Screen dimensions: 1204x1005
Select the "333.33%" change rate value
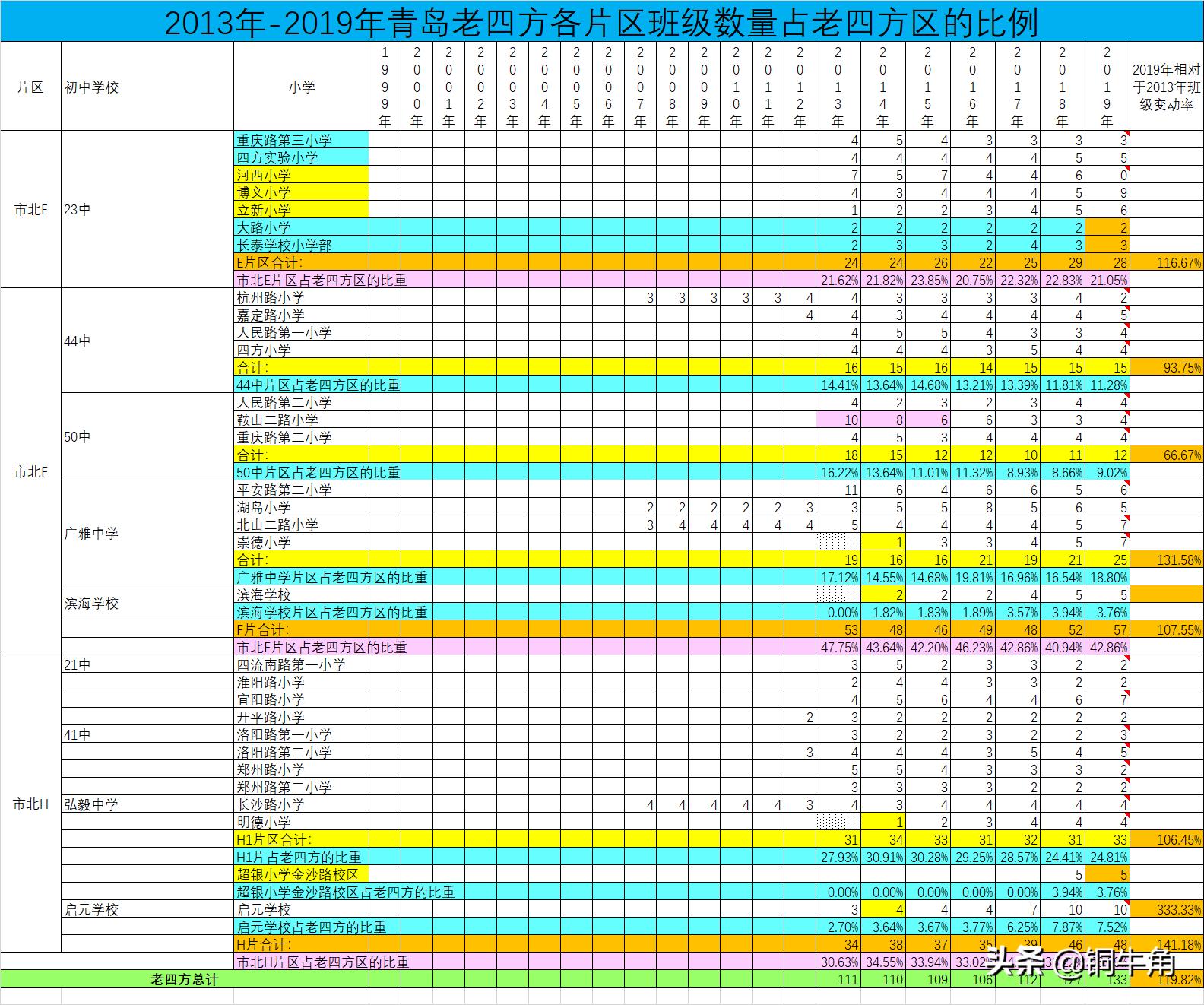(1167, 909)
